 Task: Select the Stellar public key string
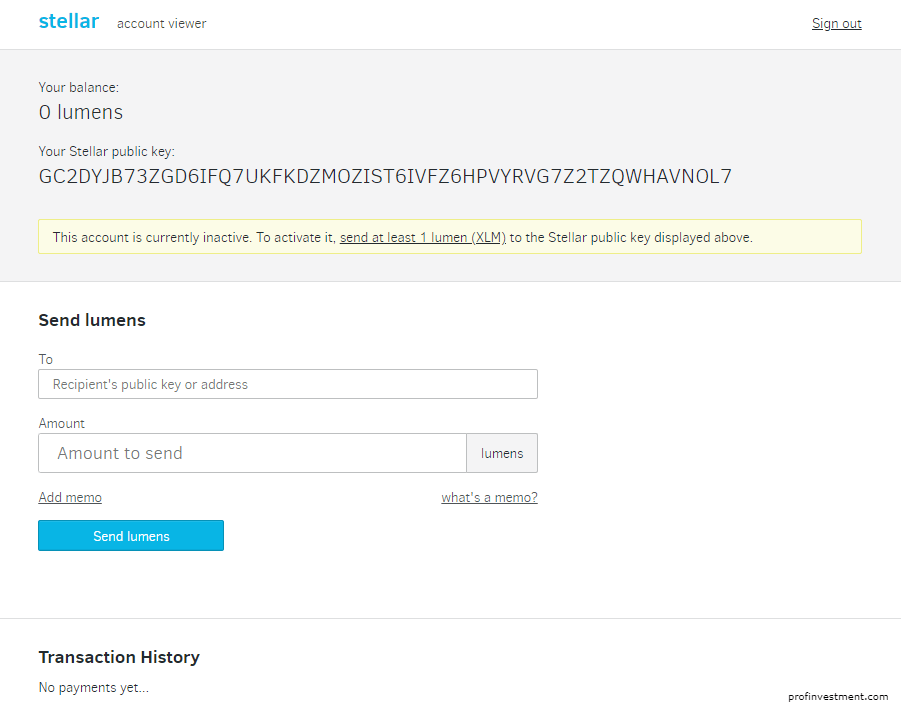[385, 176]
